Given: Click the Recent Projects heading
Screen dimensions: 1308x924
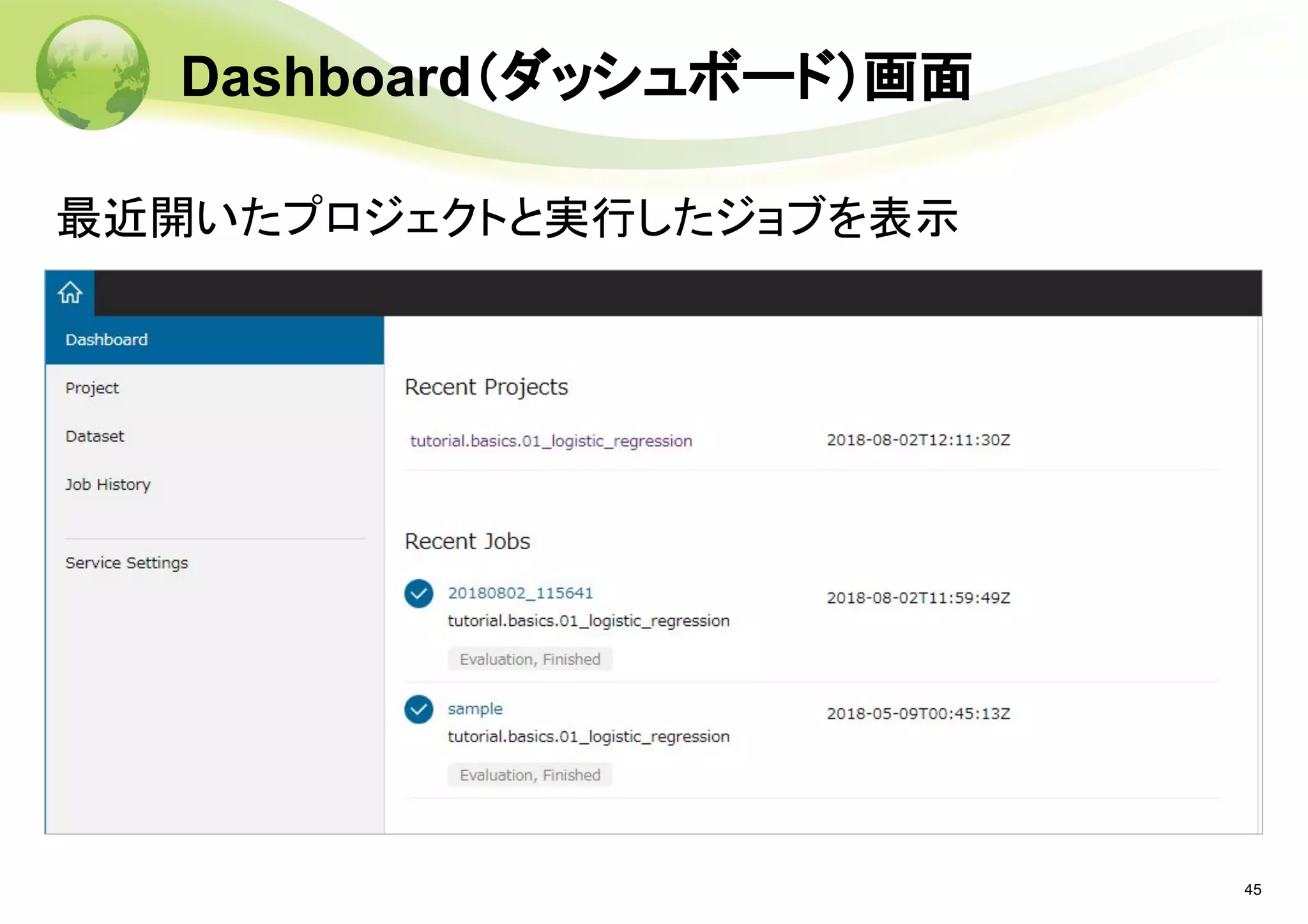Looking at the screenshot, I should click(486, 387).
